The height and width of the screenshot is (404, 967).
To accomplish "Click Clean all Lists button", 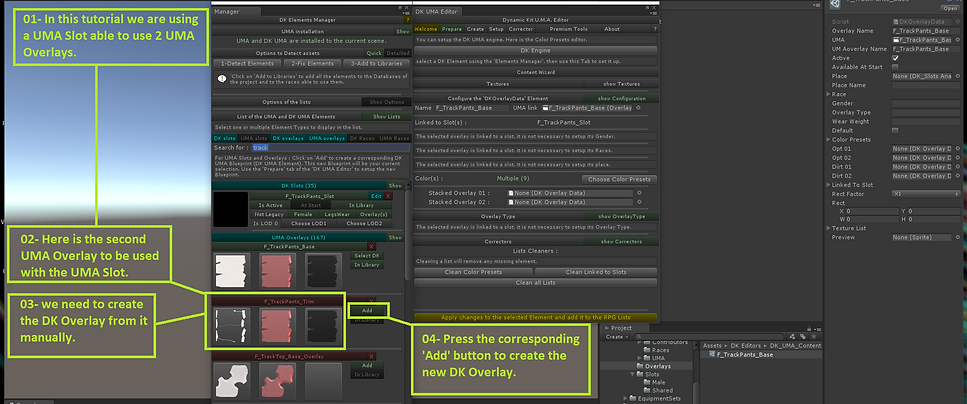I will click(535, 282).
